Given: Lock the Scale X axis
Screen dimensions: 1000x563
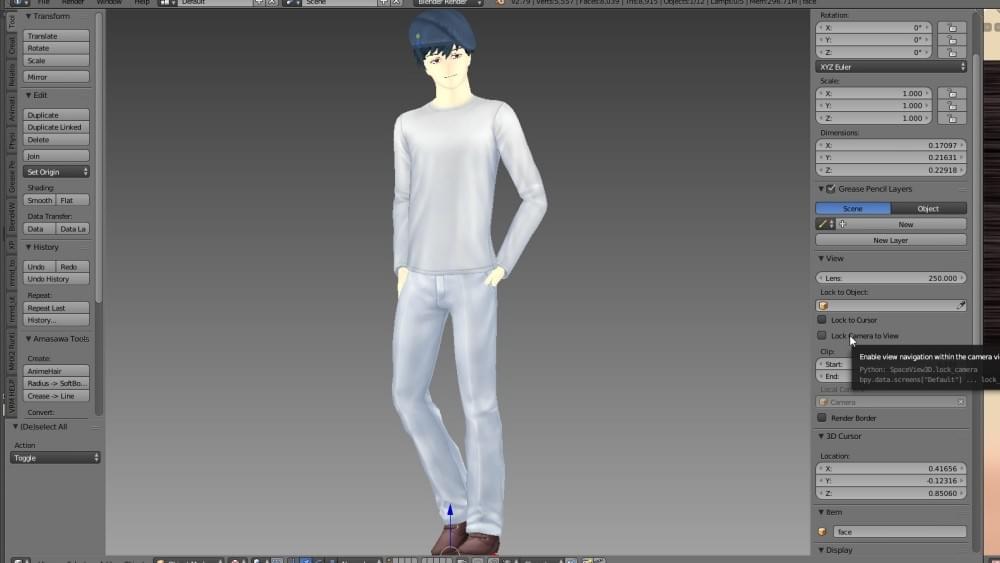Looking at the screenshot, I should coord(952,93).
